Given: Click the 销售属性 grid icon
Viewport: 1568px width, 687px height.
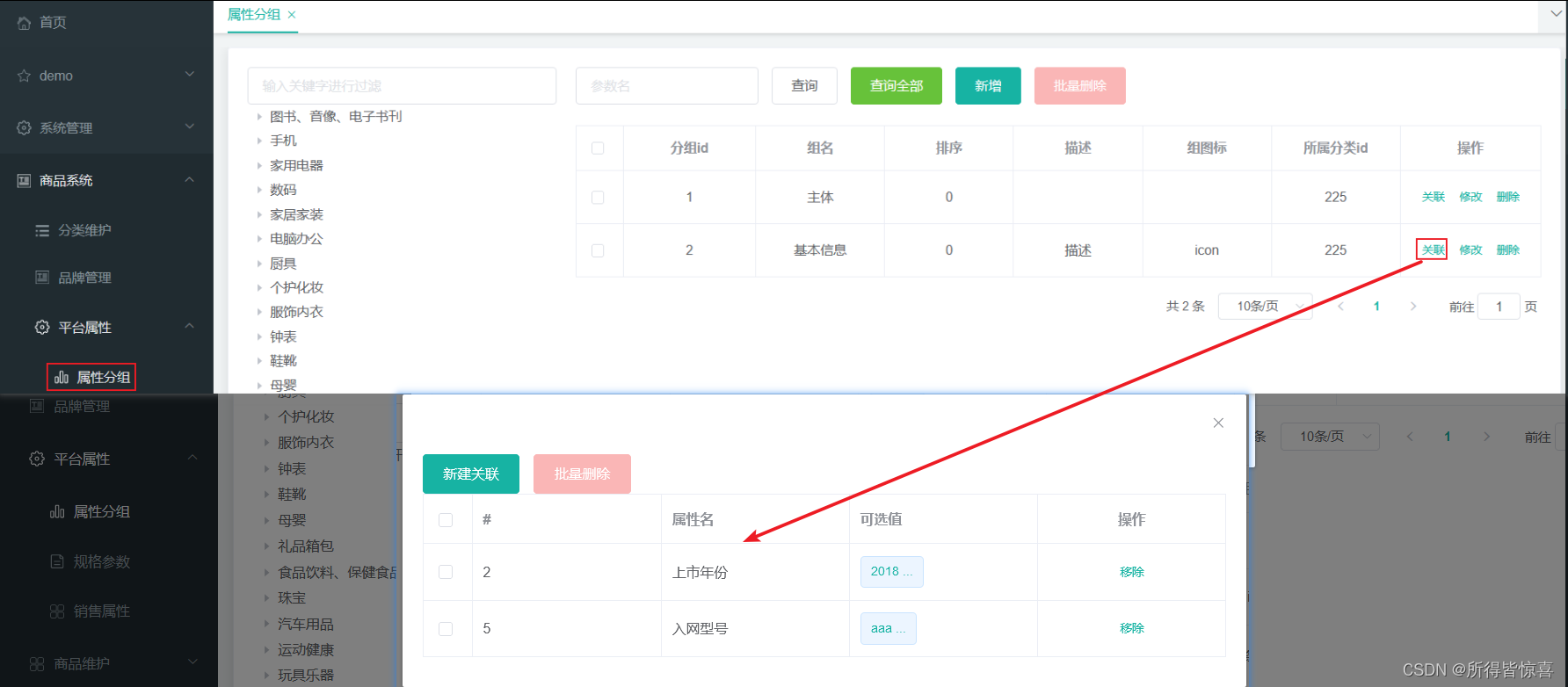Looking at the screenshot, I should click(57, 611).
